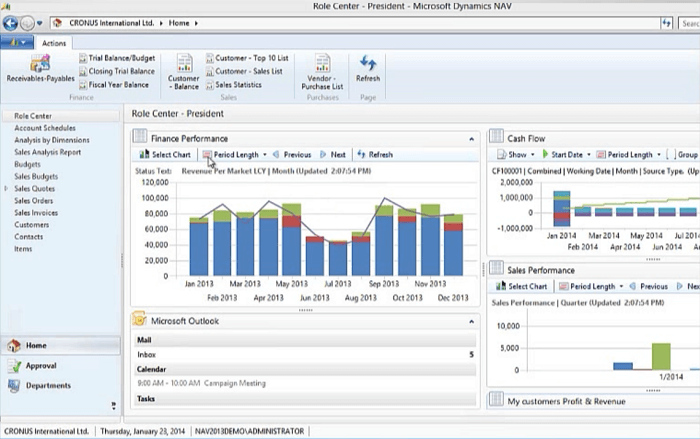Open Sales Budgets in navigation pane

tap(36, 176)
